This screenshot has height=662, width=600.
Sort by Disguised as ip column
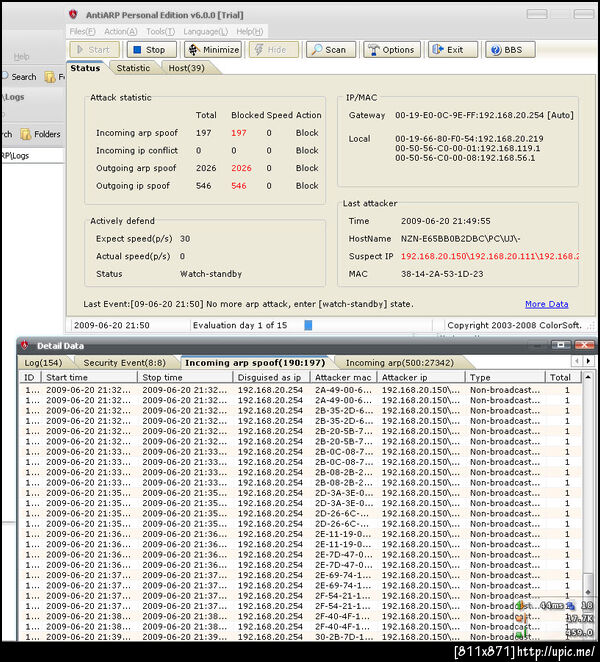click(x=271, y=377)
